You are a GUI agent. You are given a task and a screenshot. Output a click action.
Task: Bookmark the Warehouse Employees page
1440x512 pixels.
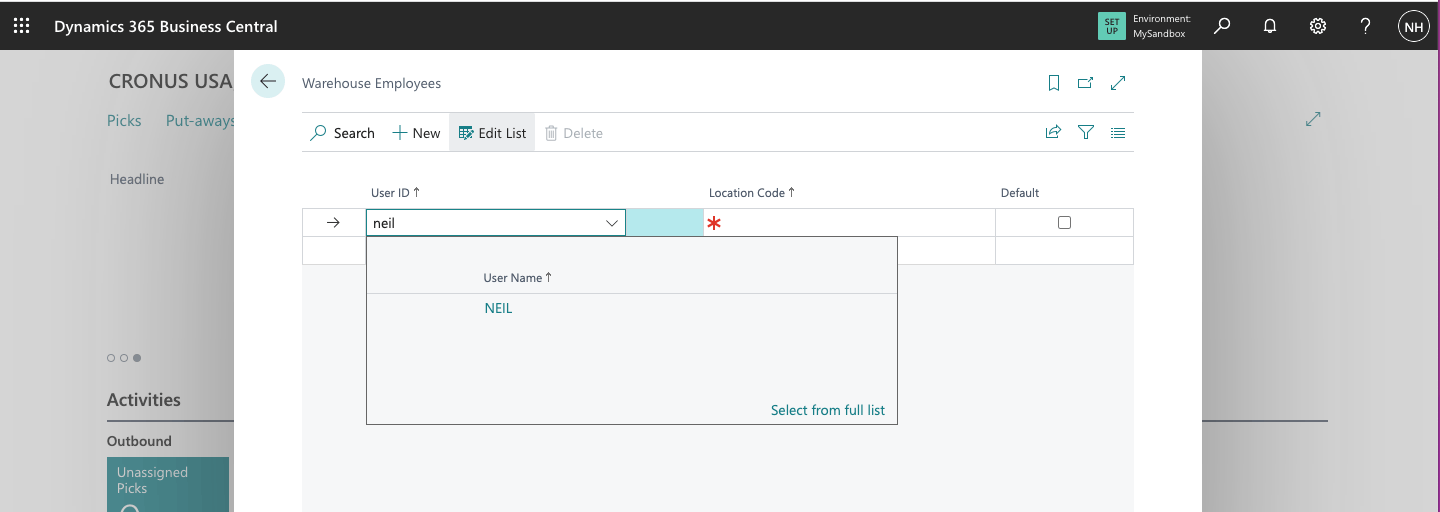point(1054,84)
